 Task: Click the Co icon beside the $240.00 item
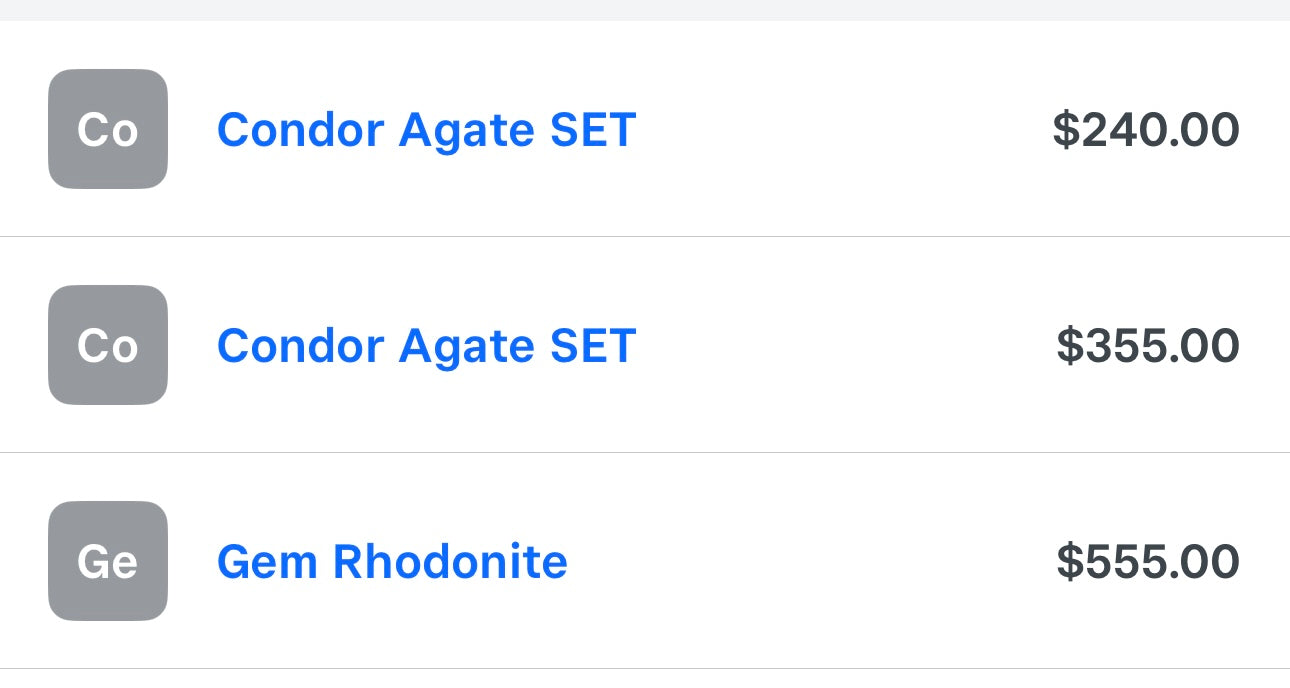point(108,129)
